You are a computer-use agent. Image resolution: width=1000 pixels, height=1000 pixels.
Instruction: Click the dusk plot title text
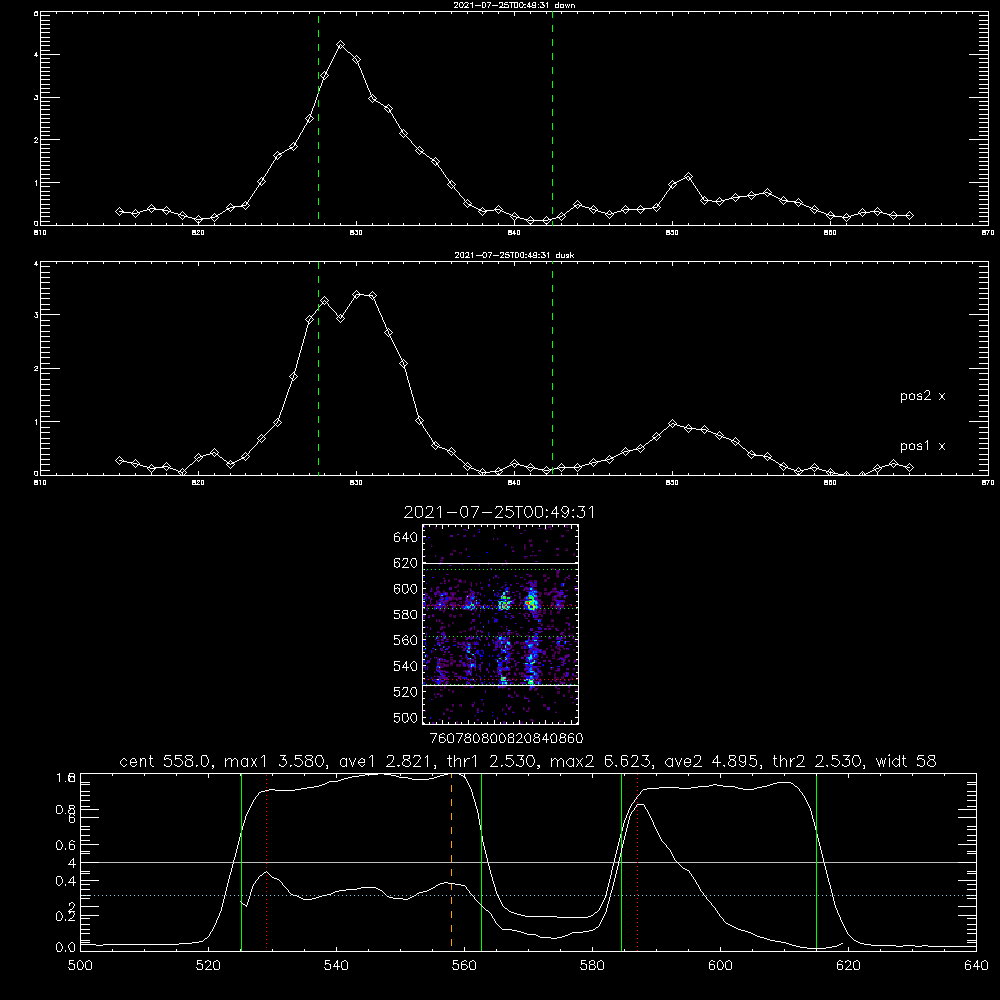tap(514, 255)
